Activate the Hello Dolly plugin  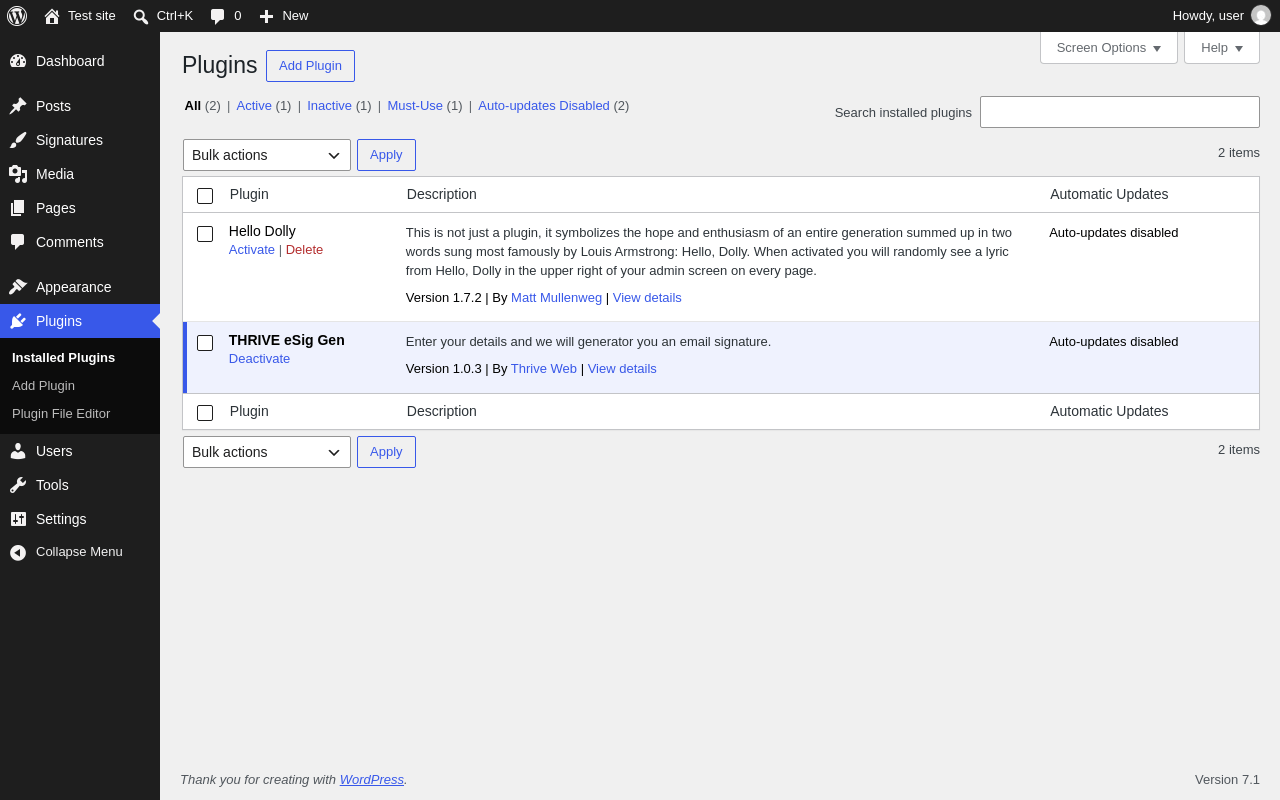(252, 250)
